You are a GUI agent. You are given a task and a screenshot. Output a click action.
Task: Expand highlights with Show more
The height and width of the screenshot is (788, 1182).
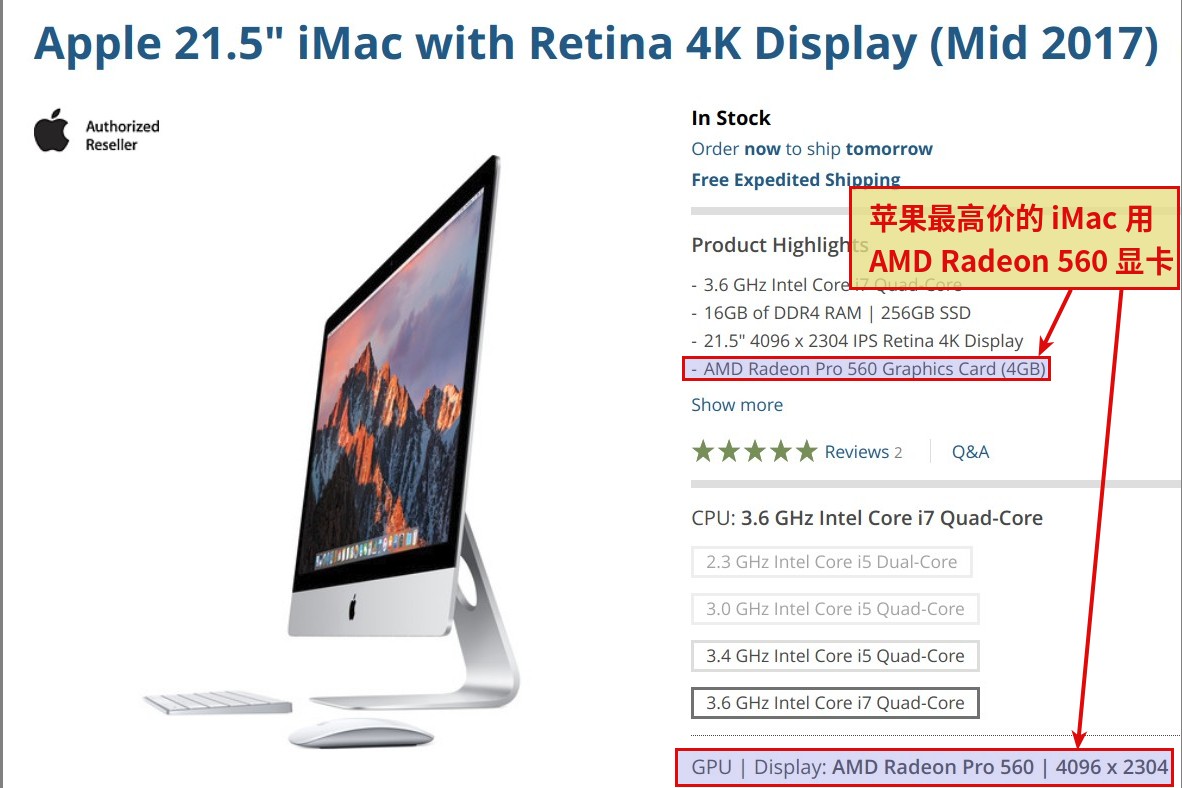pyautogui.click(x=737, y=405)
